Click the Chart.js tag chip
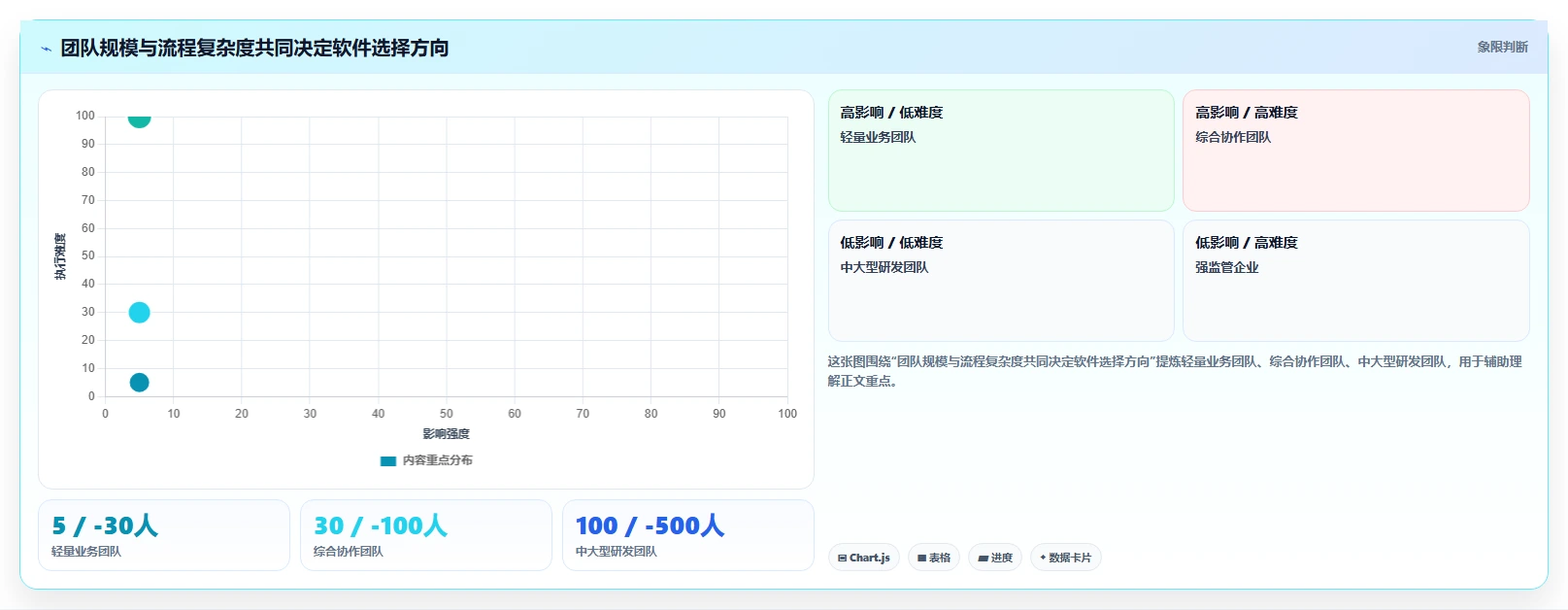 click(864, 558)
